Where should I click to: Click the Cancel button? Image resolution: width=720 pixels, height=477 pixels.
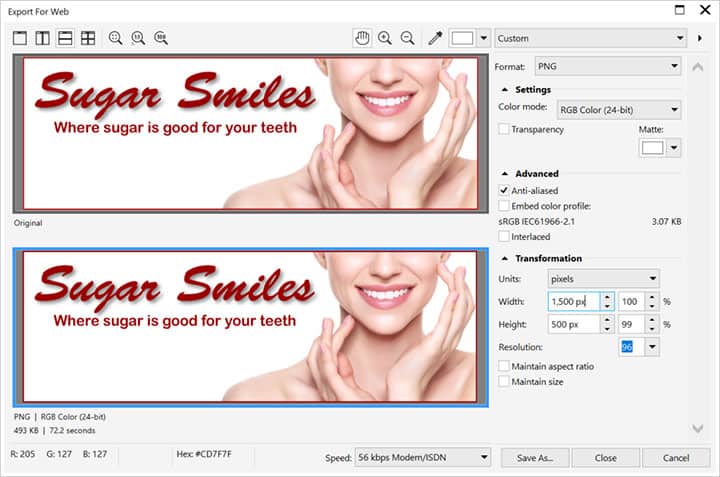(x=676, y=458)
